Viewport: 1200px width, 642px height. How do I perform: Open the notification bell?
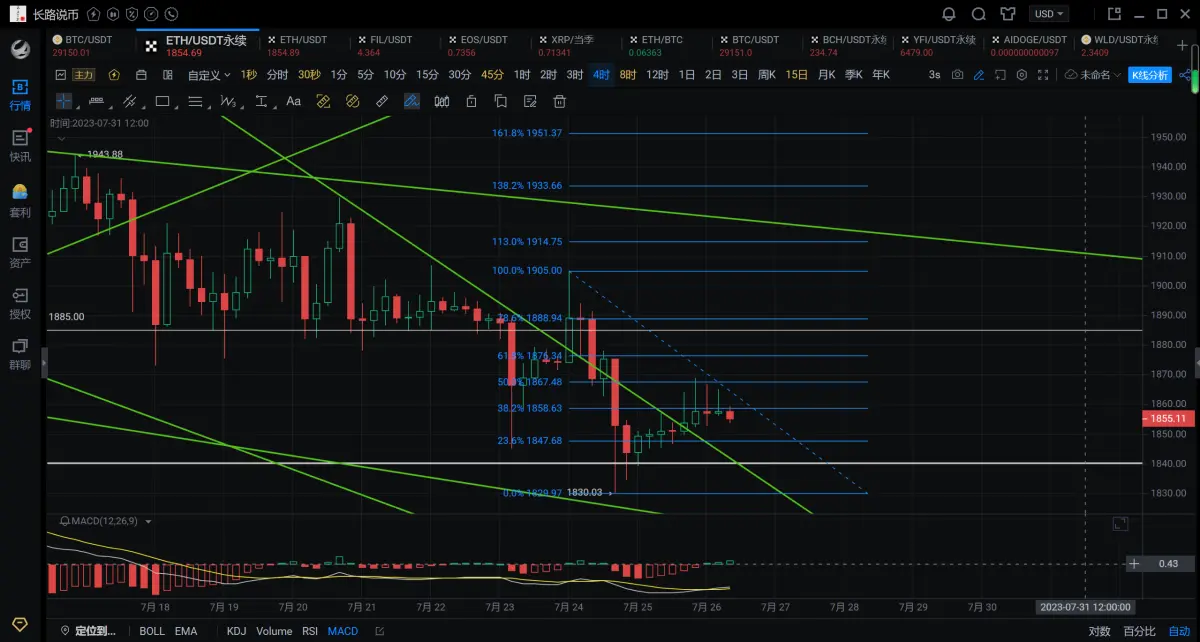pyautogui.click(x=949, y=14)
